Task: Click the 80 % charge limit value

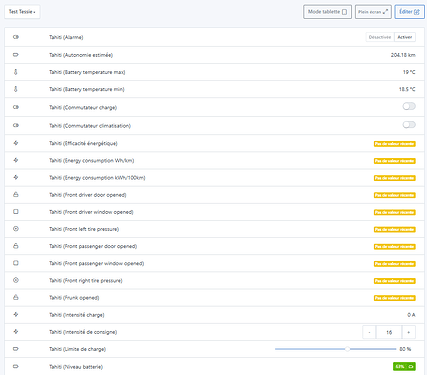Action: coord(405,349)
